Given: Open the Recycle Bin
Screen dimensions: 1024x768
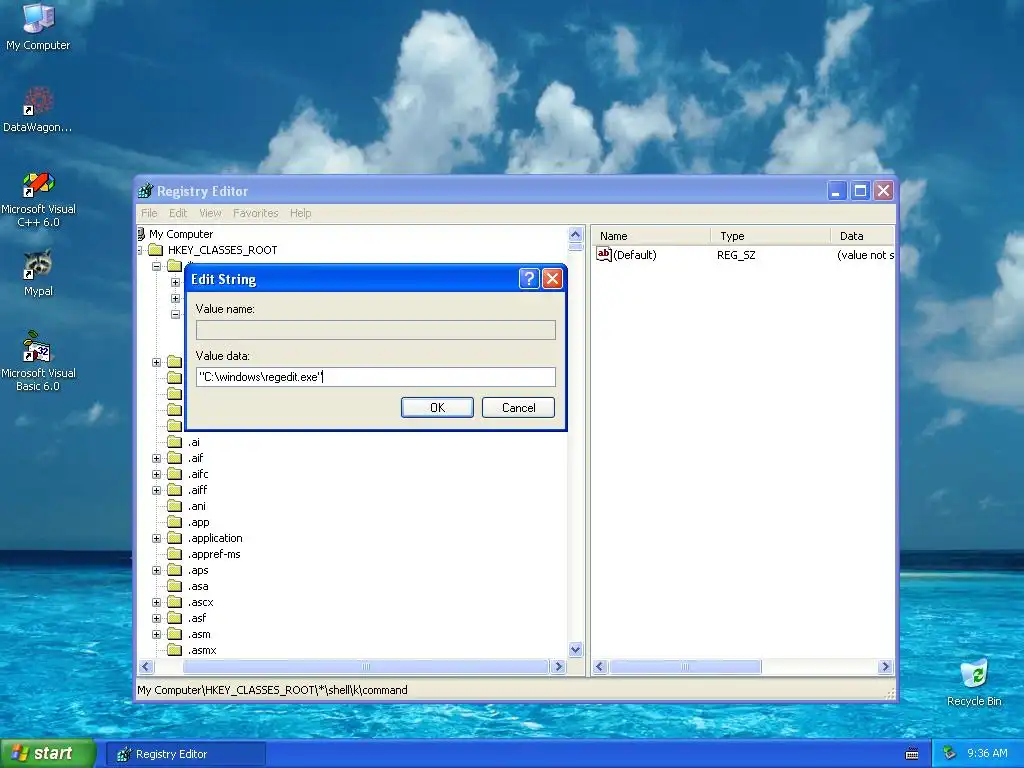Looking at the screenshot, I should point(974,683).
